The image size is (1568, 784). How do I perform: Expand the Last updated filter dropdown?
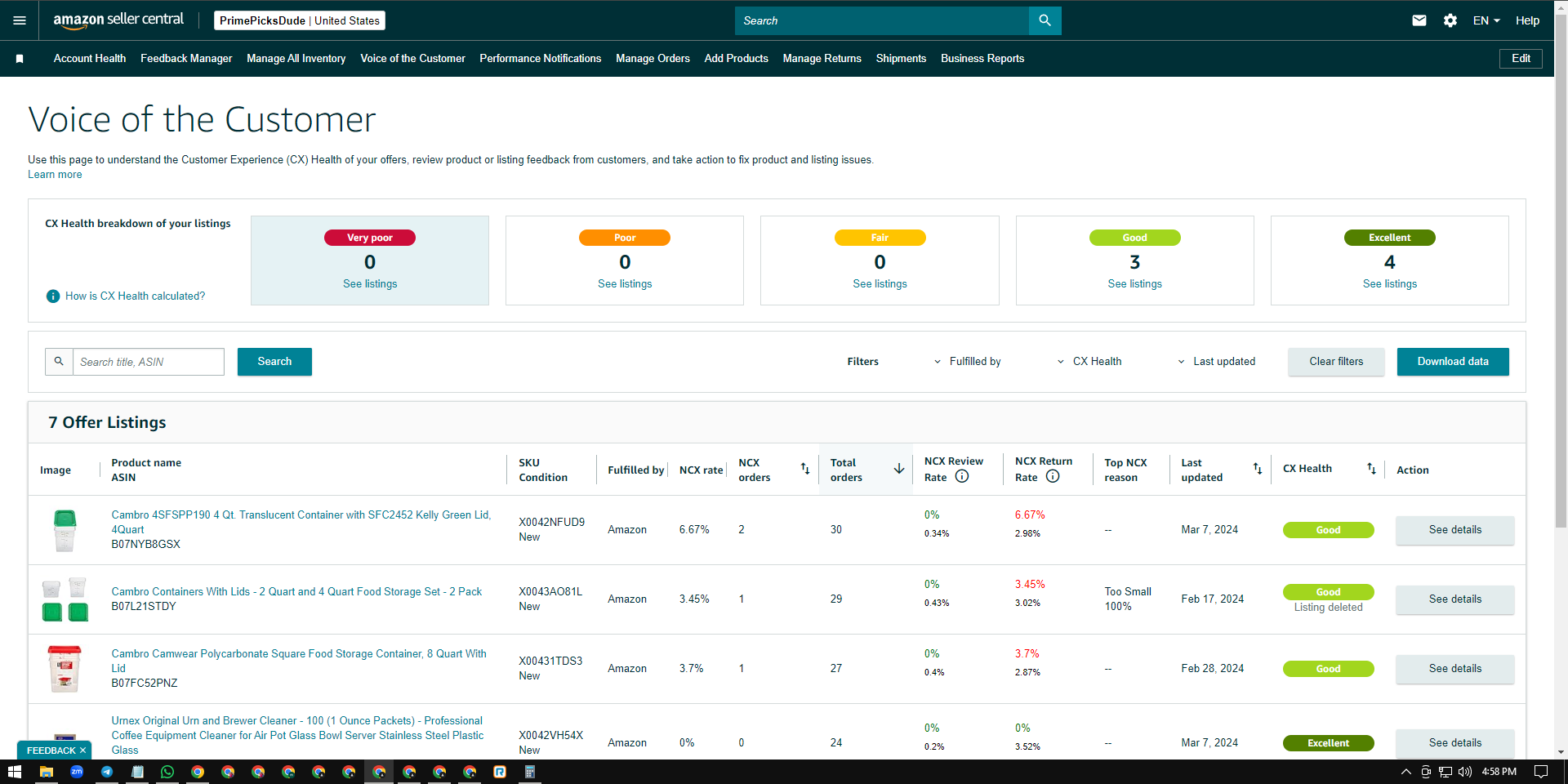1216,361
